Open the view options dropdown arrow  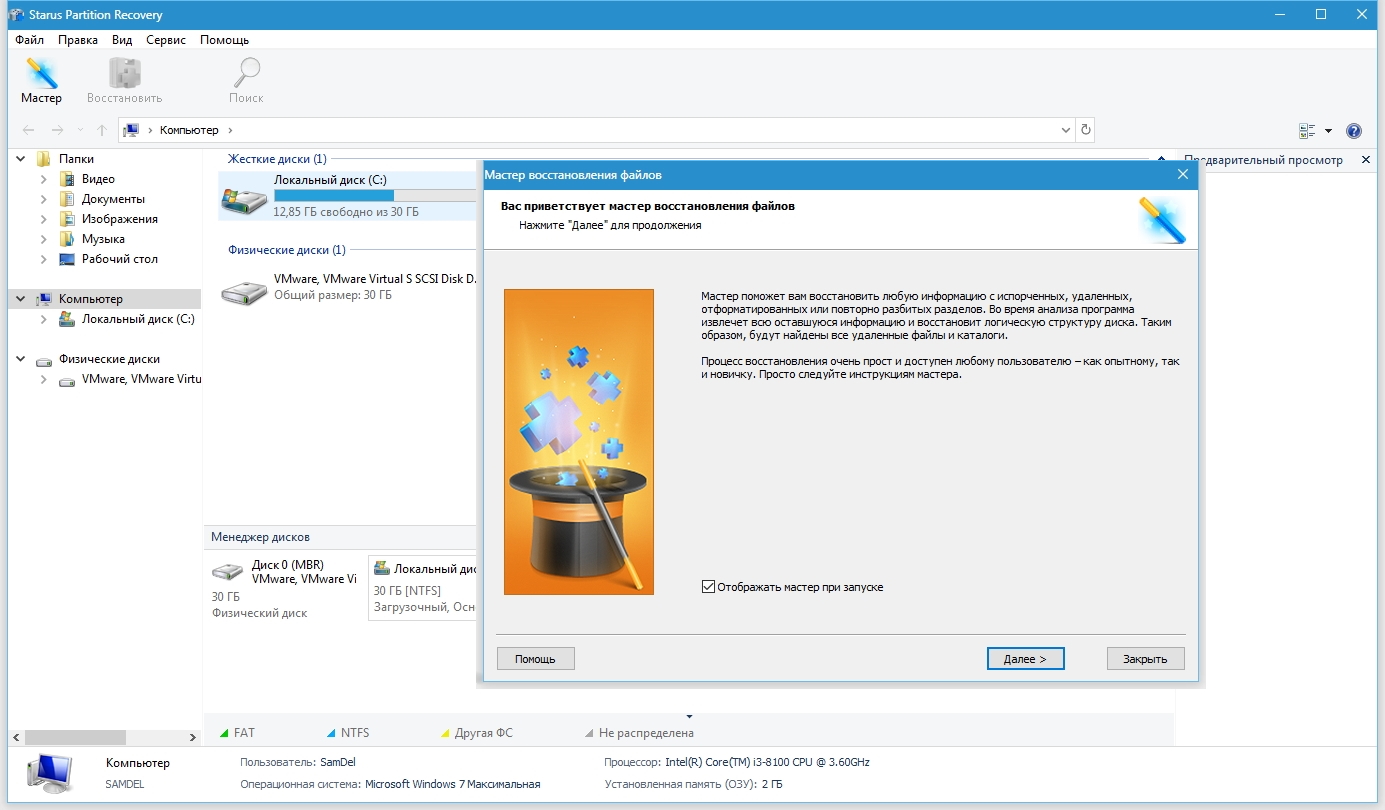coord(1328,131)
